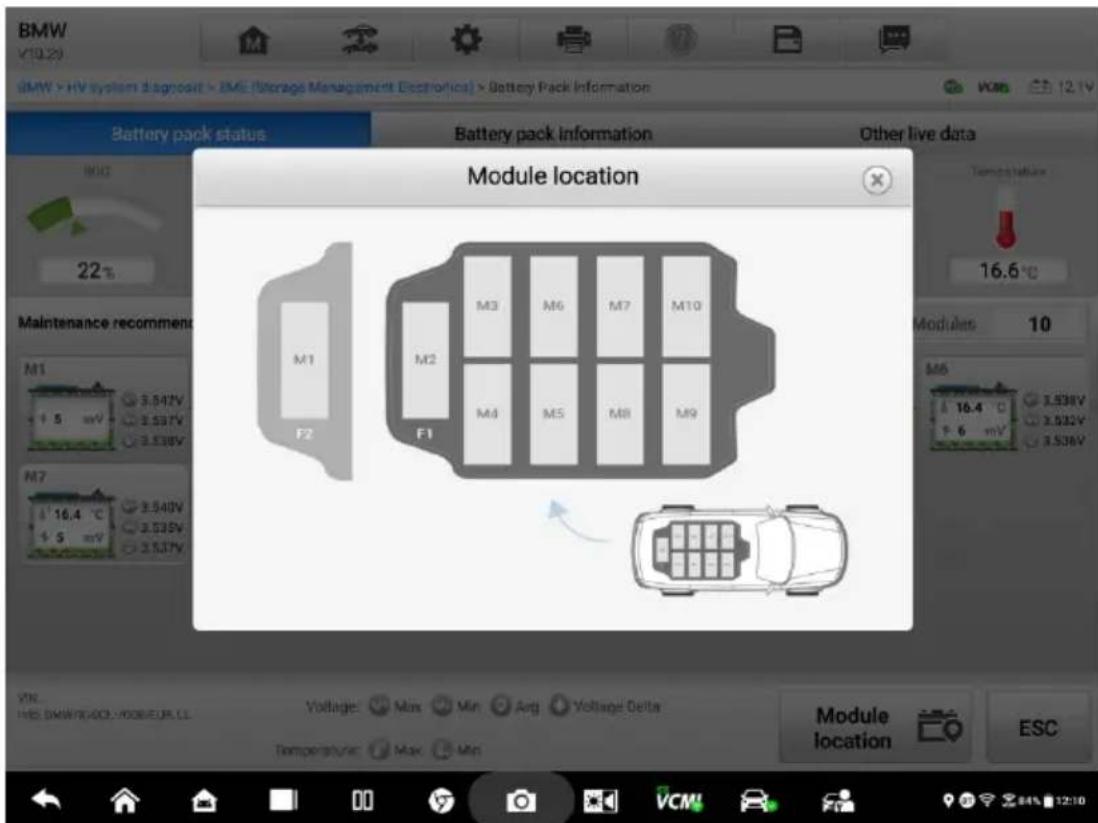Click the 22% state of charge value
Viewport: 1098px width, 823px height.
click(x=95, y=270)
